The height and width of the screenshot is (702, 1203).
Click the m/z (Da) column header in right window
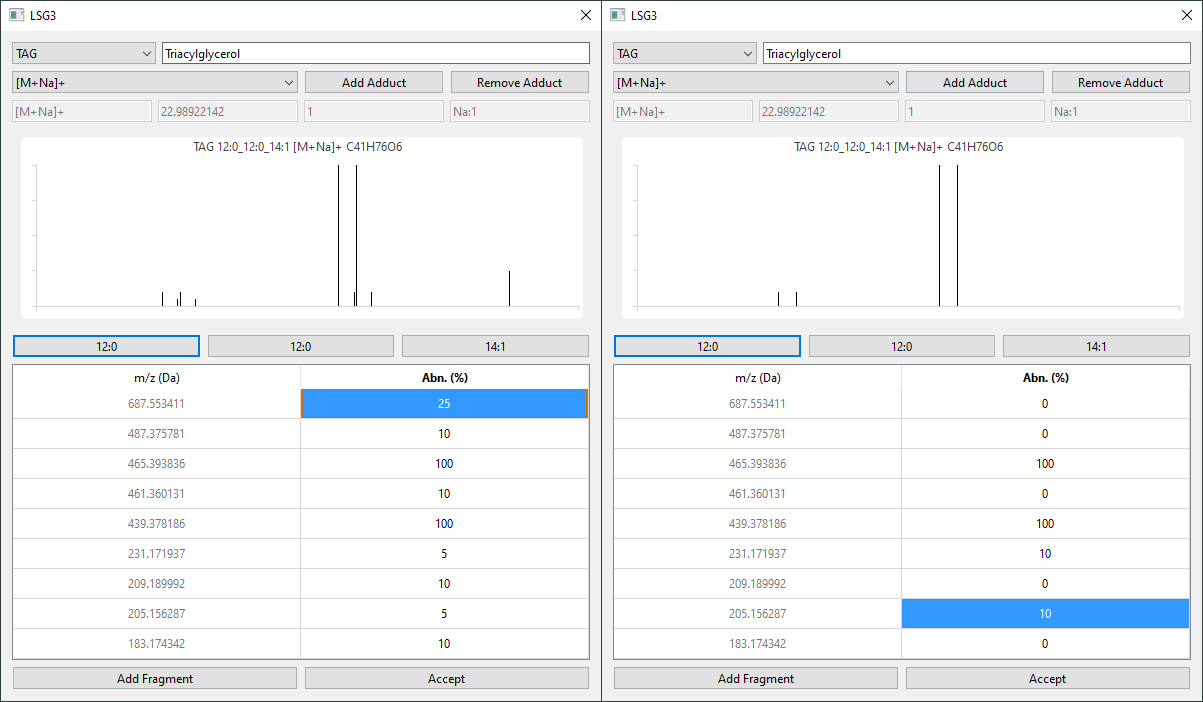click(x=758, y=377)
